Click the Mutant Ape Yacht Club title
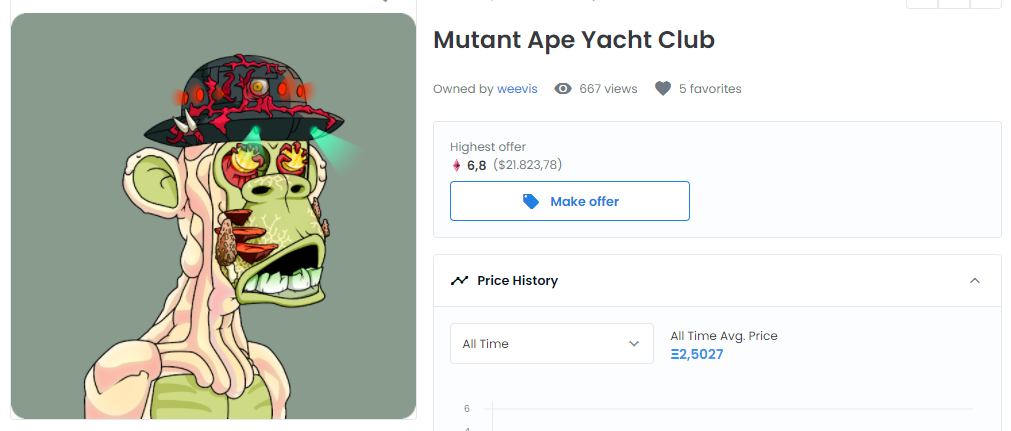 [x=574, y=40]
